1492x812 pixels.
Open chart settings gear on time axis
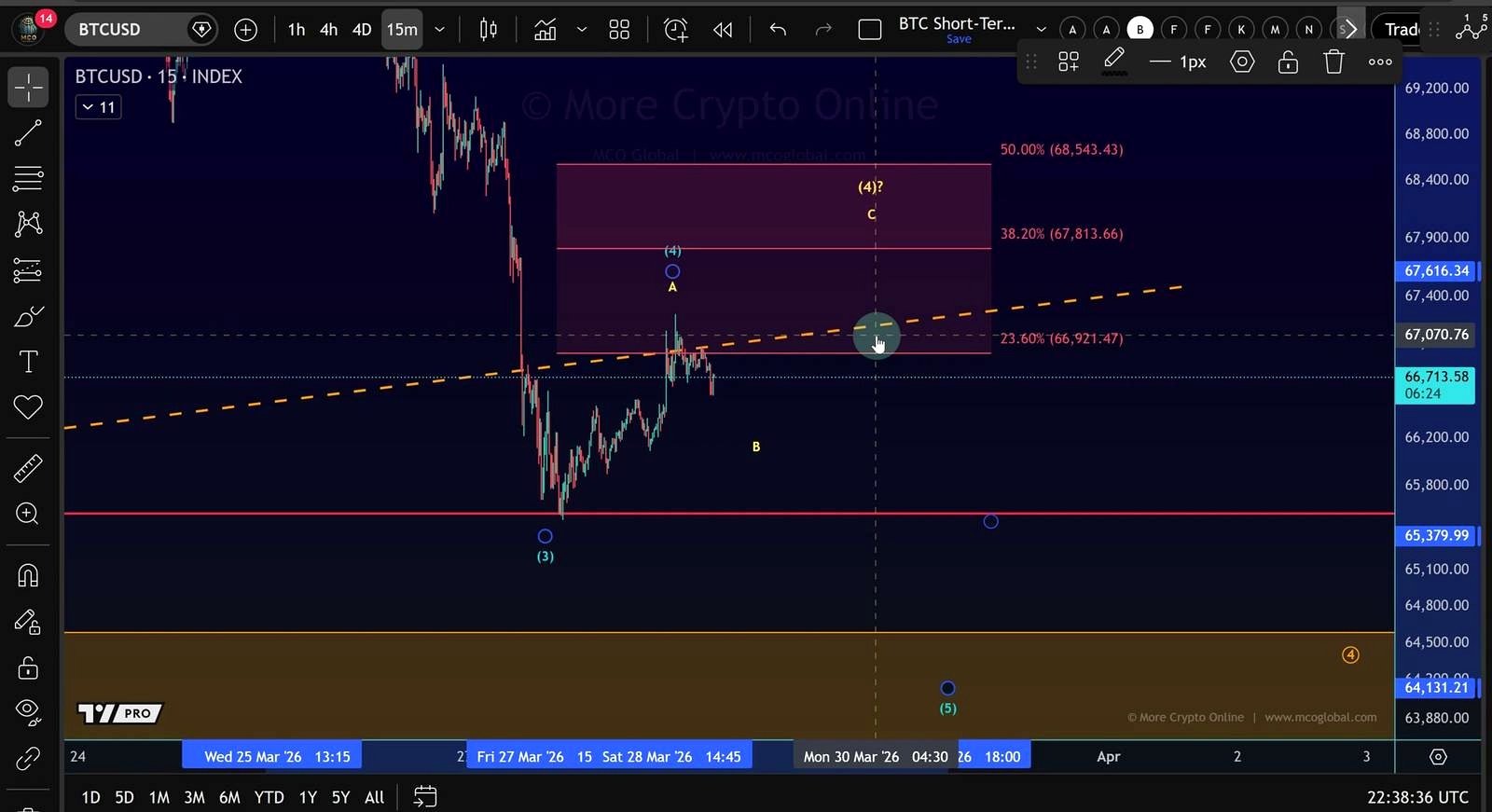[1438, 757]
